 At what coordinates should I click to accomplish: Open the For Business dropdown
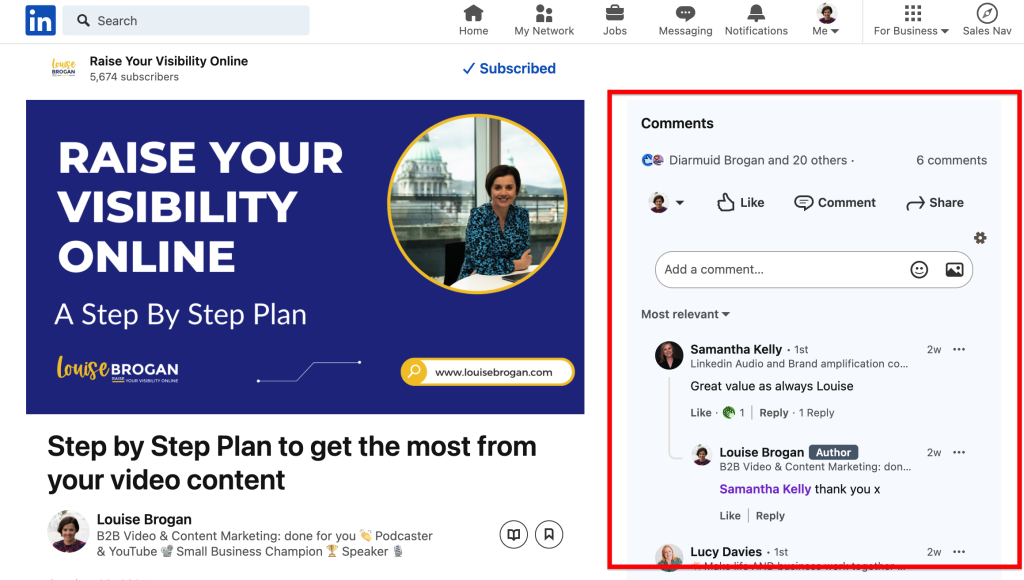[x=911, y=20]
